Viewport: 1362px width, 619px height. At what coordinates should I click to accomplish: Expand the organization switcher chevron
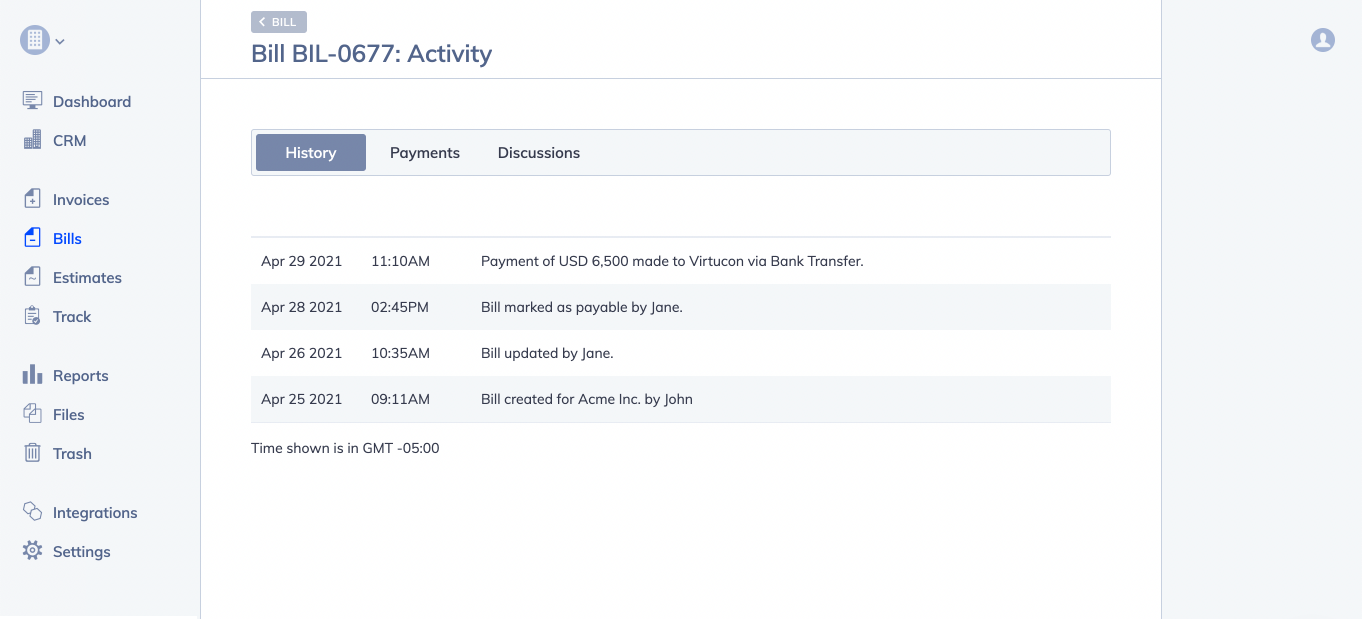click(60, 42)
